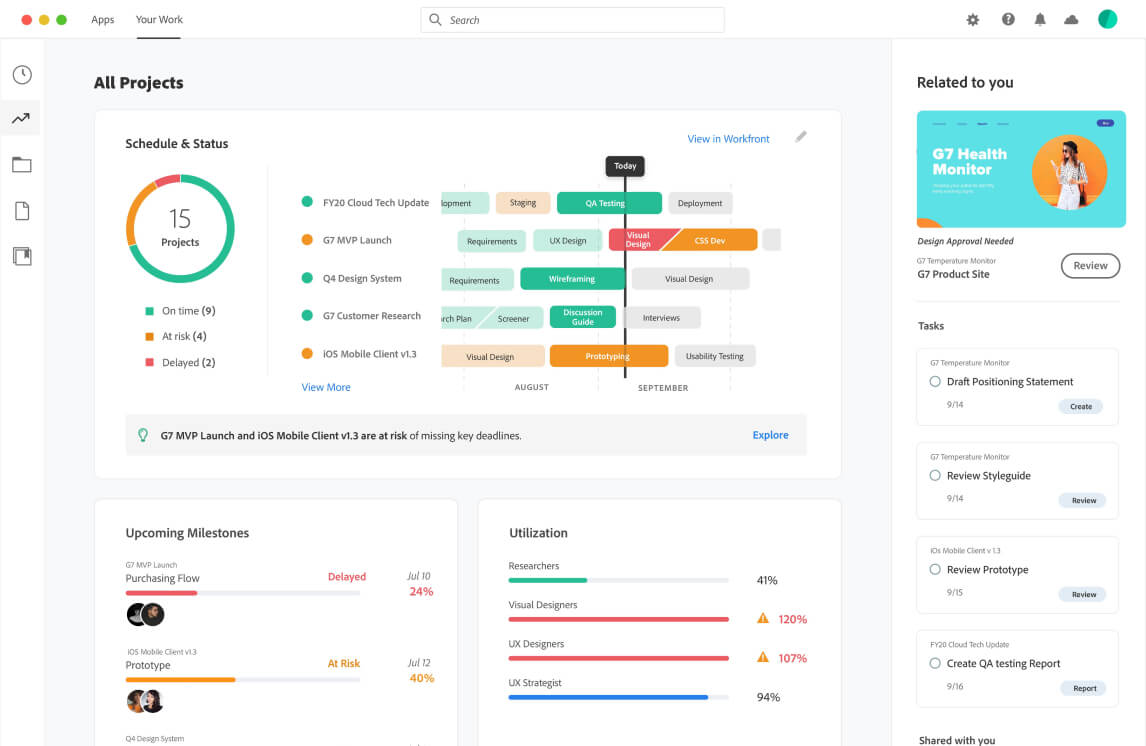The width and height of the screenshot is (1146, 746).
Task: Select the trending chart sidebar icon
Action: pos(21,118)
